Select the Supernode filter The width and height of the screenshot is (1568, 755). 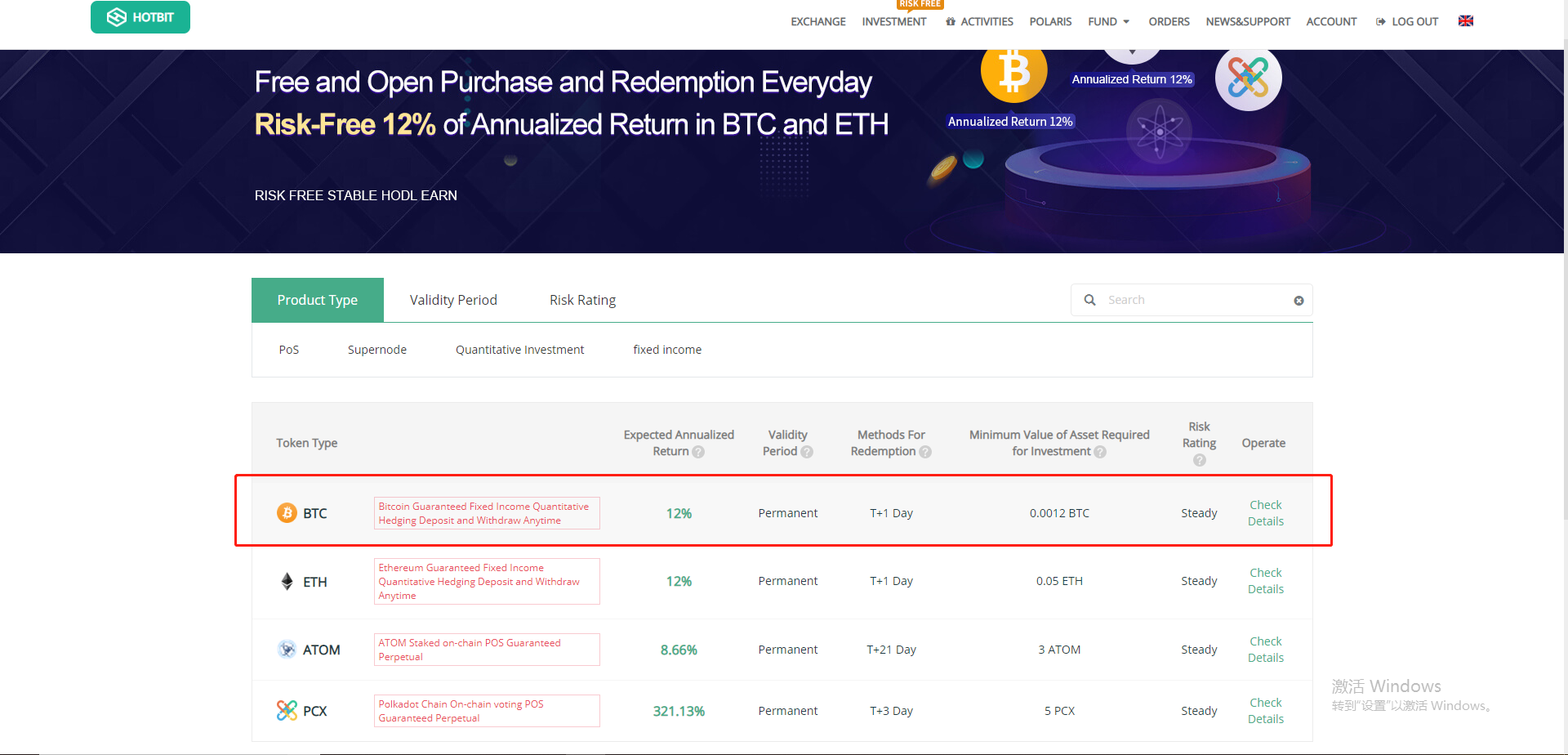click(376, 350)
